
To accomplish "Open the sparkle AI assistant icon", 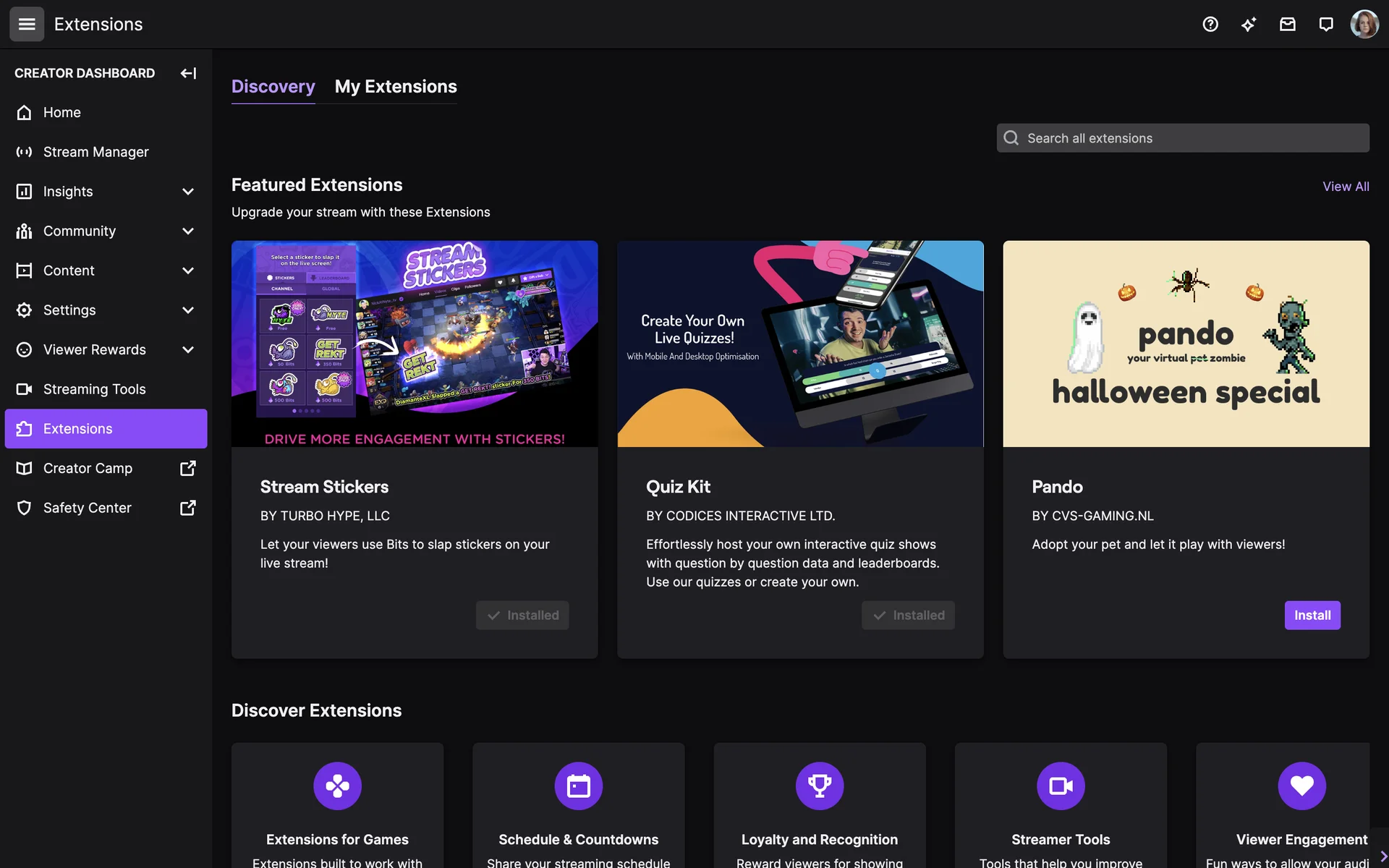I will pyautogui.click(x=1249, y=24).
